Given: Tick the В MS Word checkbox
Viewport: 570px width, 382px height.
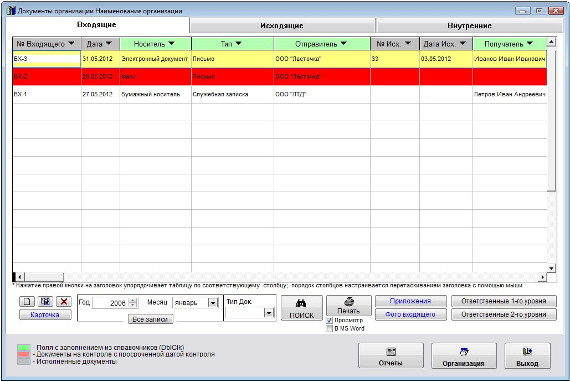Looking at the screenshot, I should [x=330, y=329].
